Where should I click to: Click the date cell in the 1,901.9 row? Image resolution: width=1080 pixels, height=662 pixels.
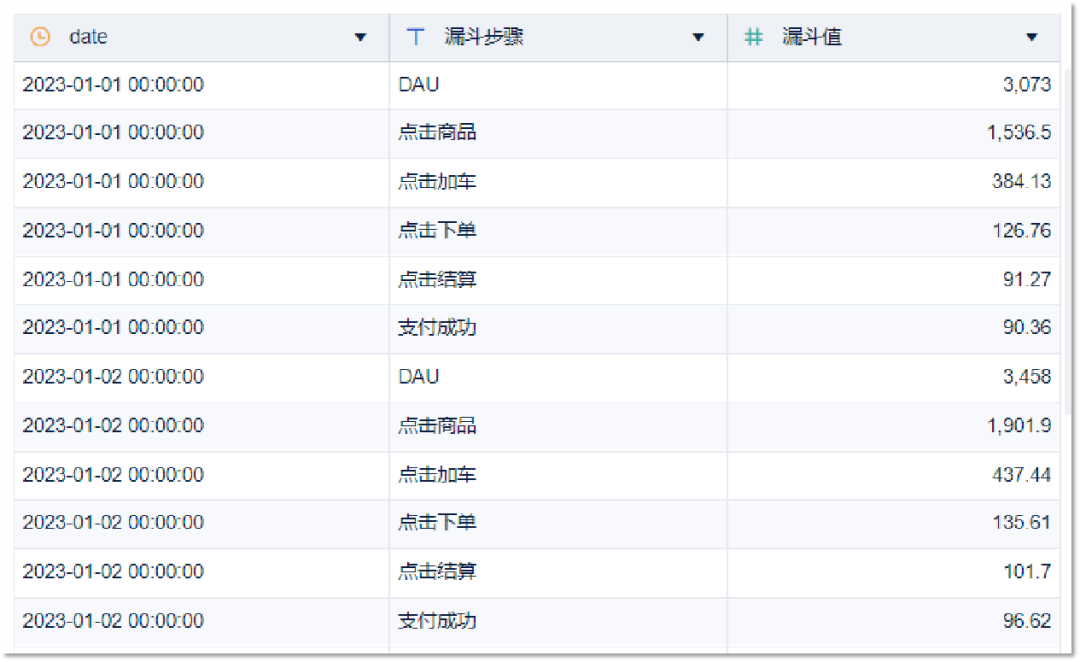pyautogui.click(x=201, y=426)
